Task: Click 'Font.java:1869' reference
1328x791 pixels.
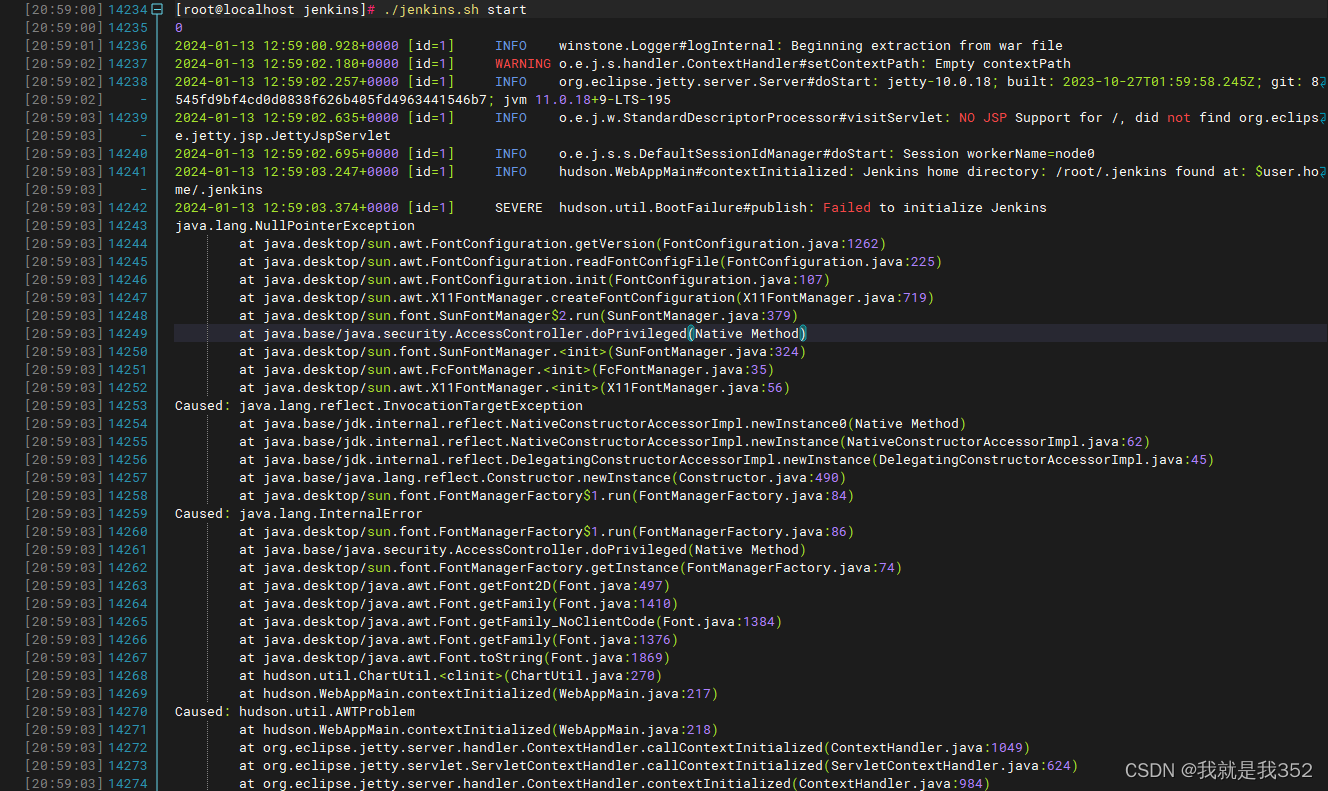Action: pos(607,657)
